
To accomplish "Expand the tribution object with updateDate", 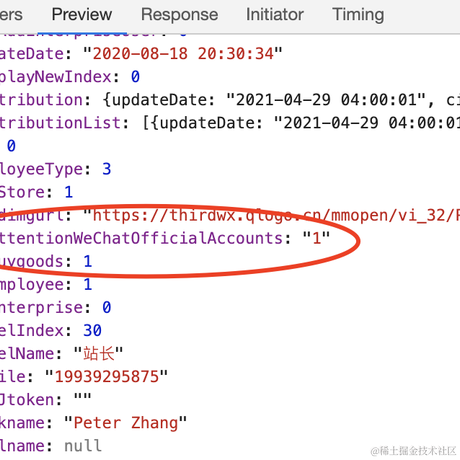I will pyautogui.click(x=230, y=100).
